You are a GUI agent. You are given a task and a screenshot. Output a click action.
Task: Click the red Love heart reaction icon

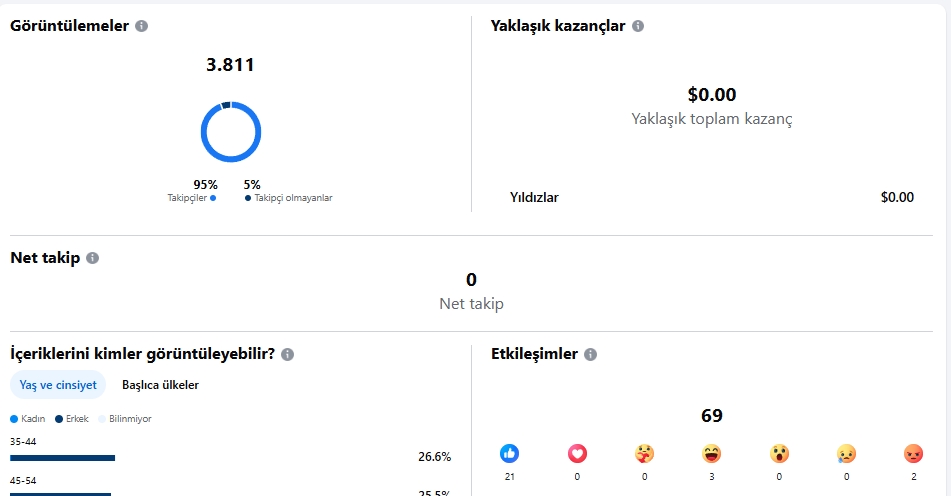click(577, 453)
